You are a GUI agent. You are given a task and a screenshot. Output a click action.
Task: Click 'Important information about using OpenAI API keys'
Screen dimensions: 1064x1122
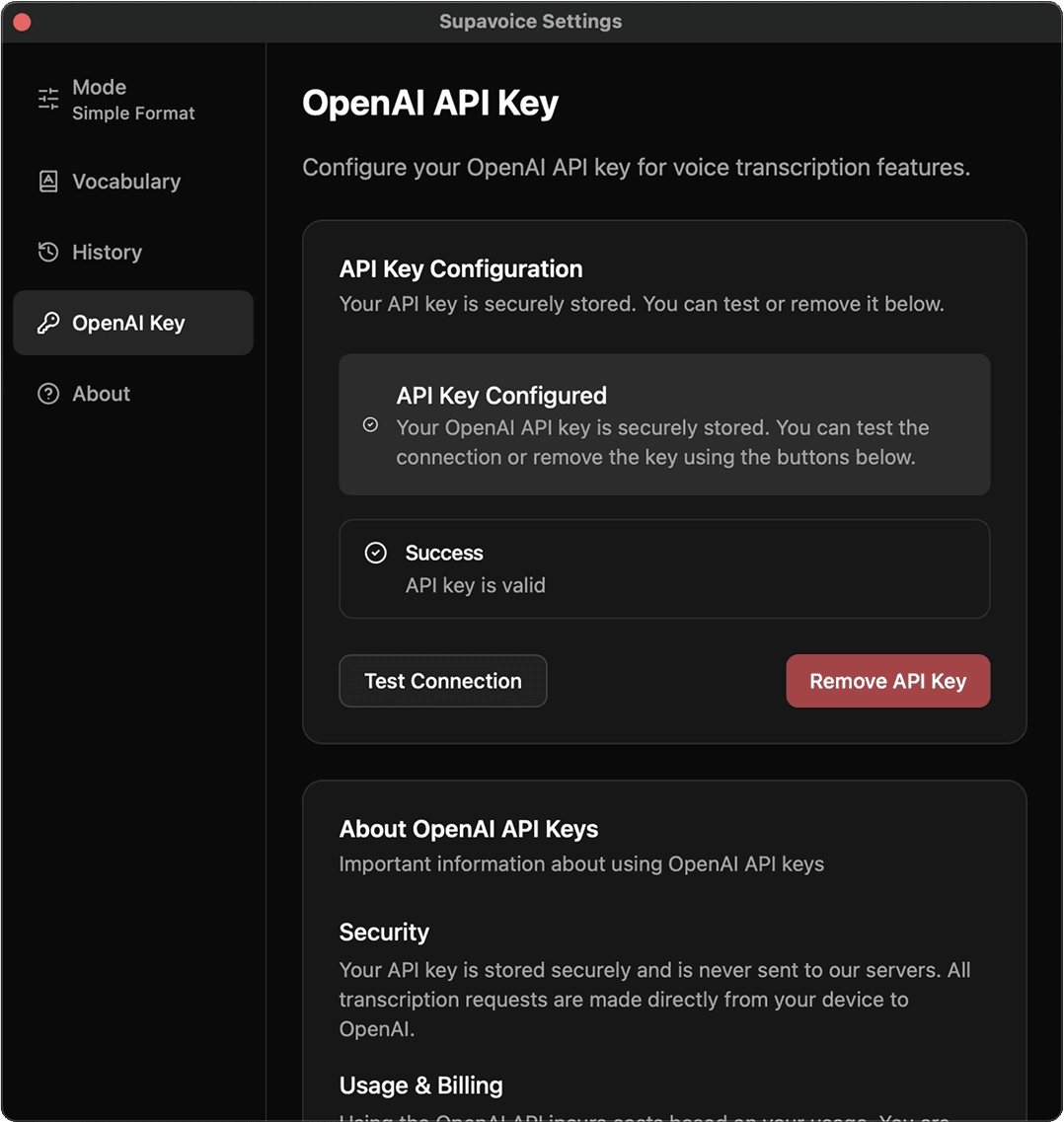[581, 864]
